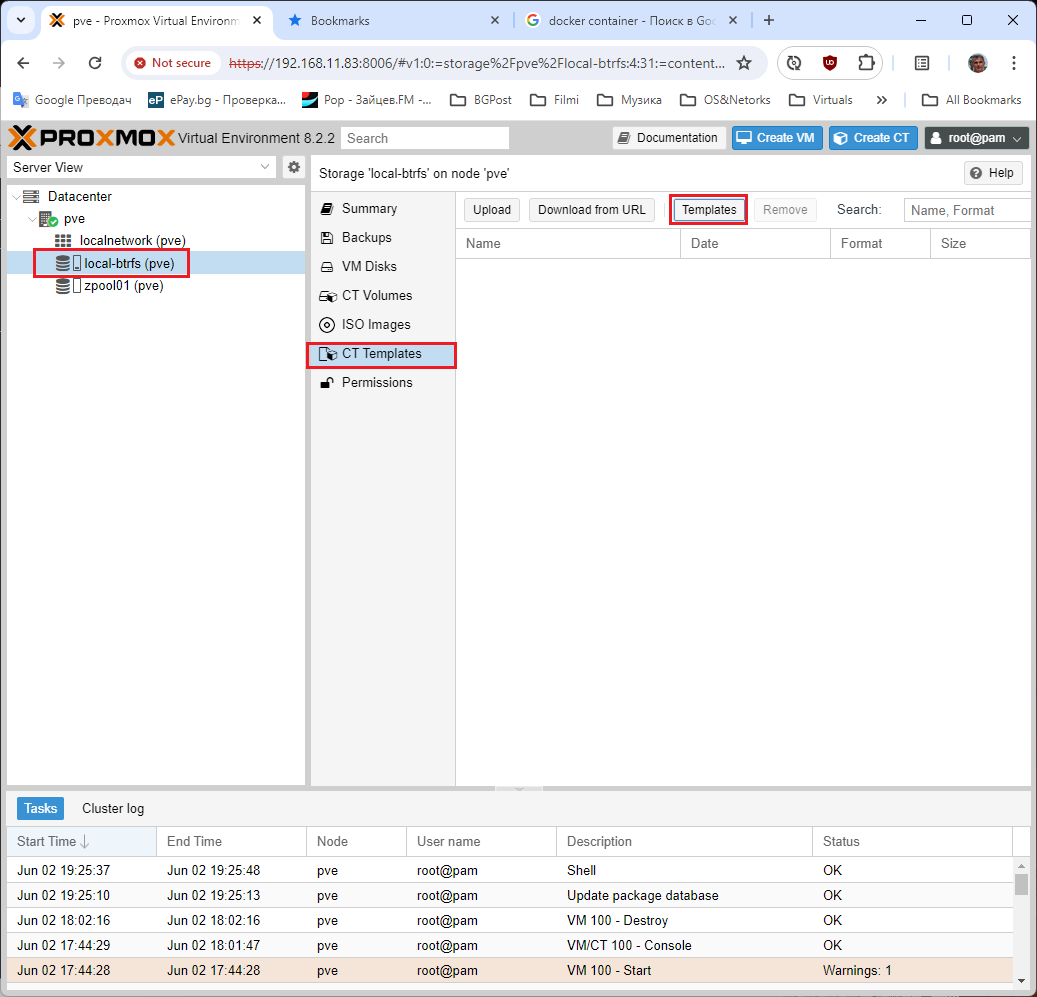Click the Remove button
Viewport: 1037px width, 997px height.
coord(785,210)
